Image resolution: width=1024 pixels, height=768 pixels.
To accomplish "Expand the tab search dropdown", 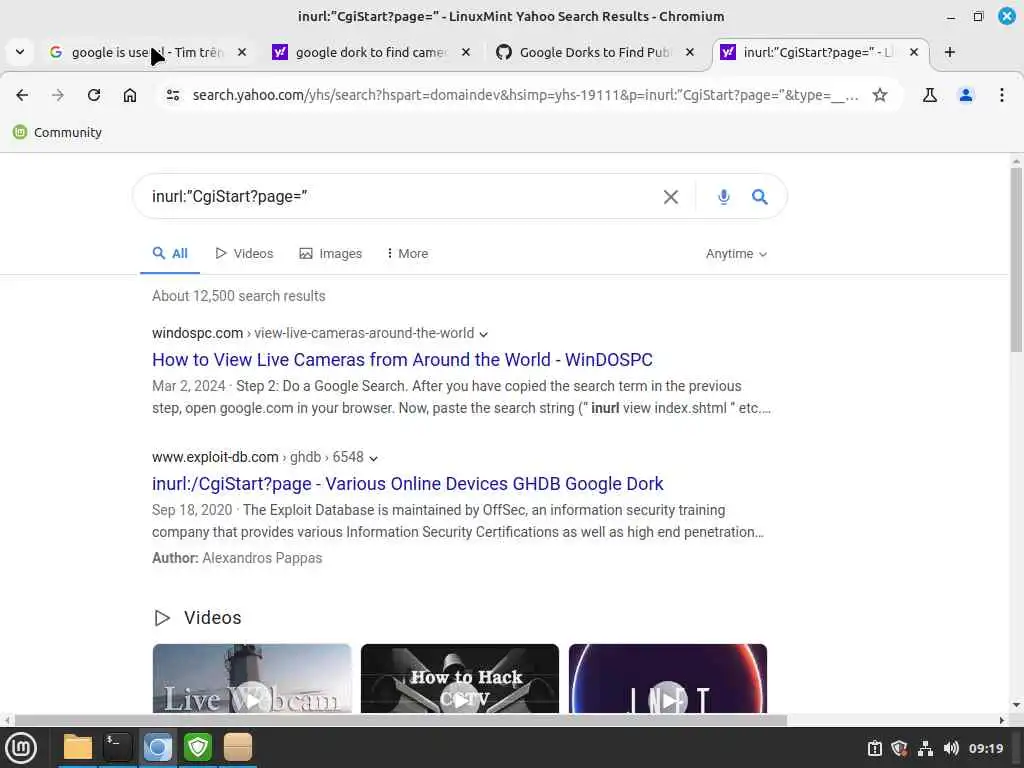I will (20, 52).
